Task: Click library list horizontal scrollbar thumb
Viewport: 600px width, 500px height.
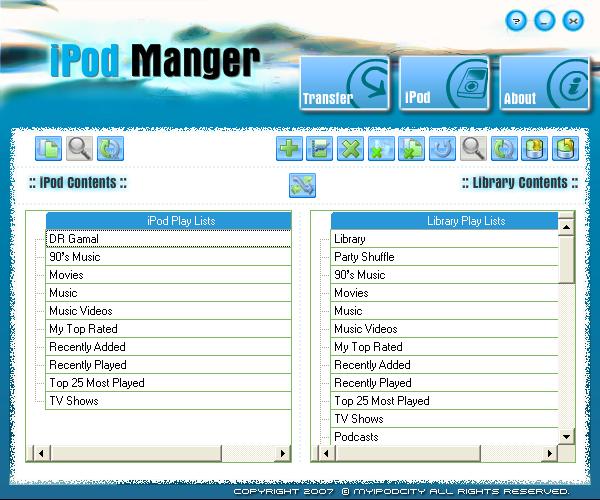Action: 407,453
